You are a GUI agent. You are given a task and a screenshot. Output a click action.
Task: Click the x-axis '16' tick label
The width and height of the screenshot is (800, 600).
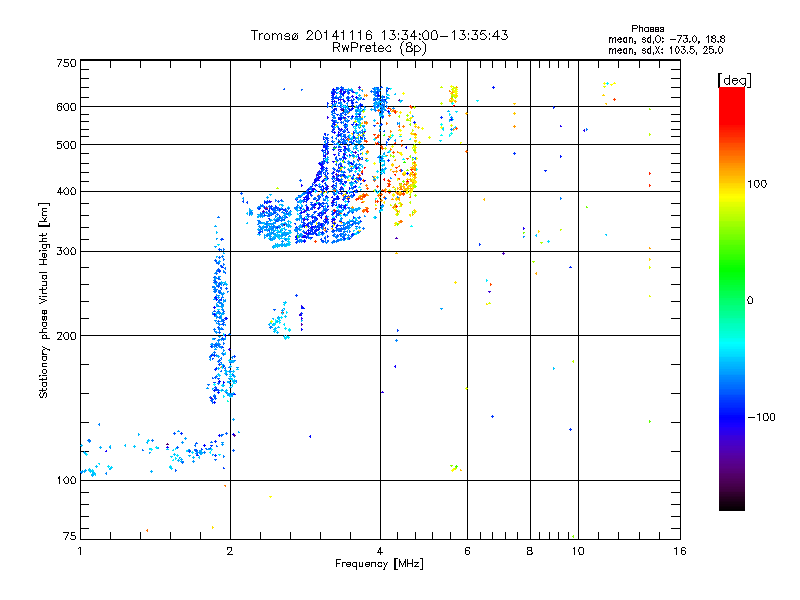[x=680, y=551]
